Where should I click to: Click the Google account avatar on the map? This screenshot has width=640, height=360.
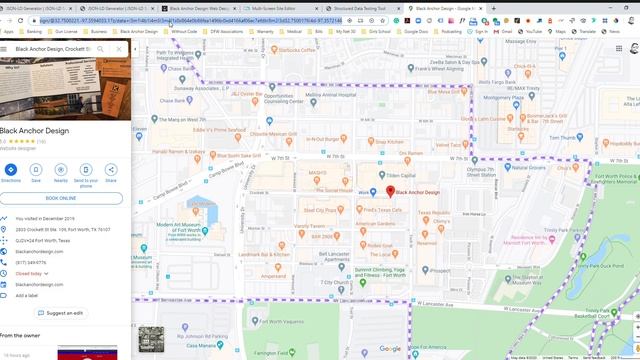[634, 49]
